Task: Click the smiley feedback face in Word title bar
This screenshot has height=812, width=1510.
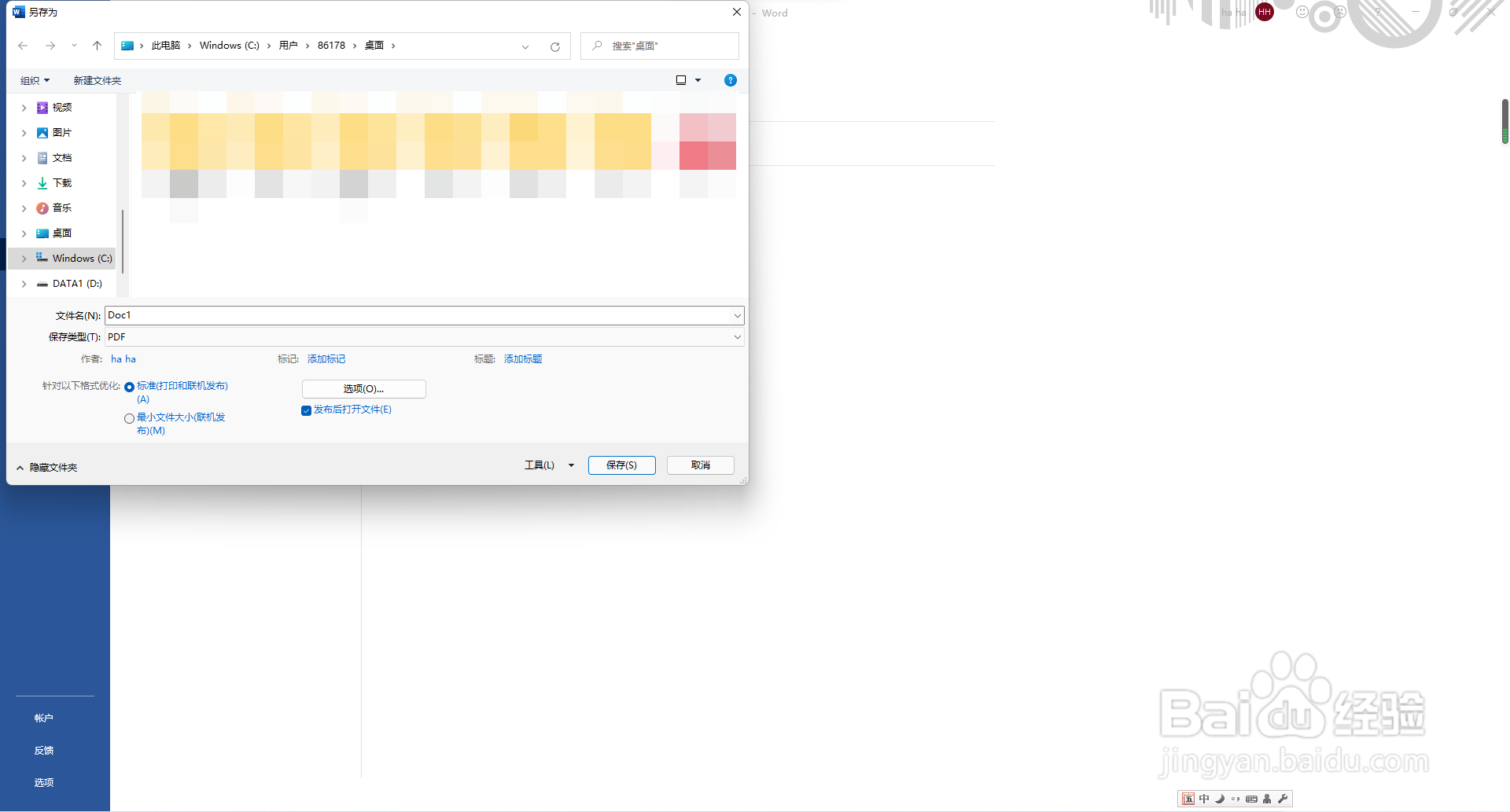Action: point(1302,12)
